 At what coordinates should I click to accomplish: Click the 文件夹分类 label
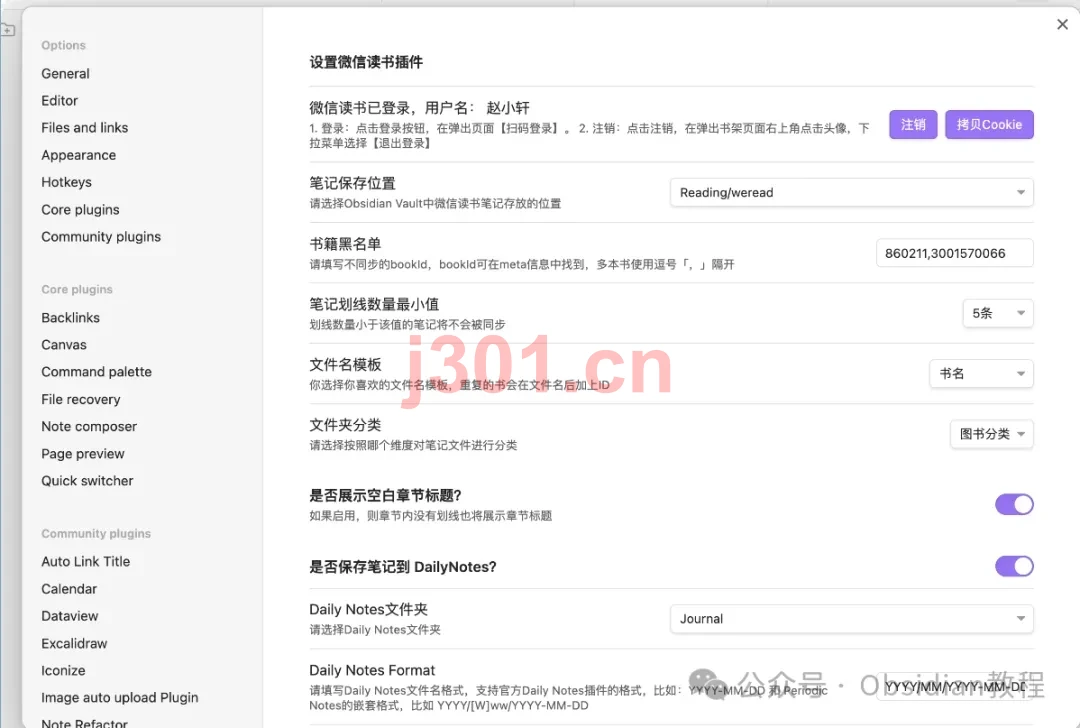[345, 425]
